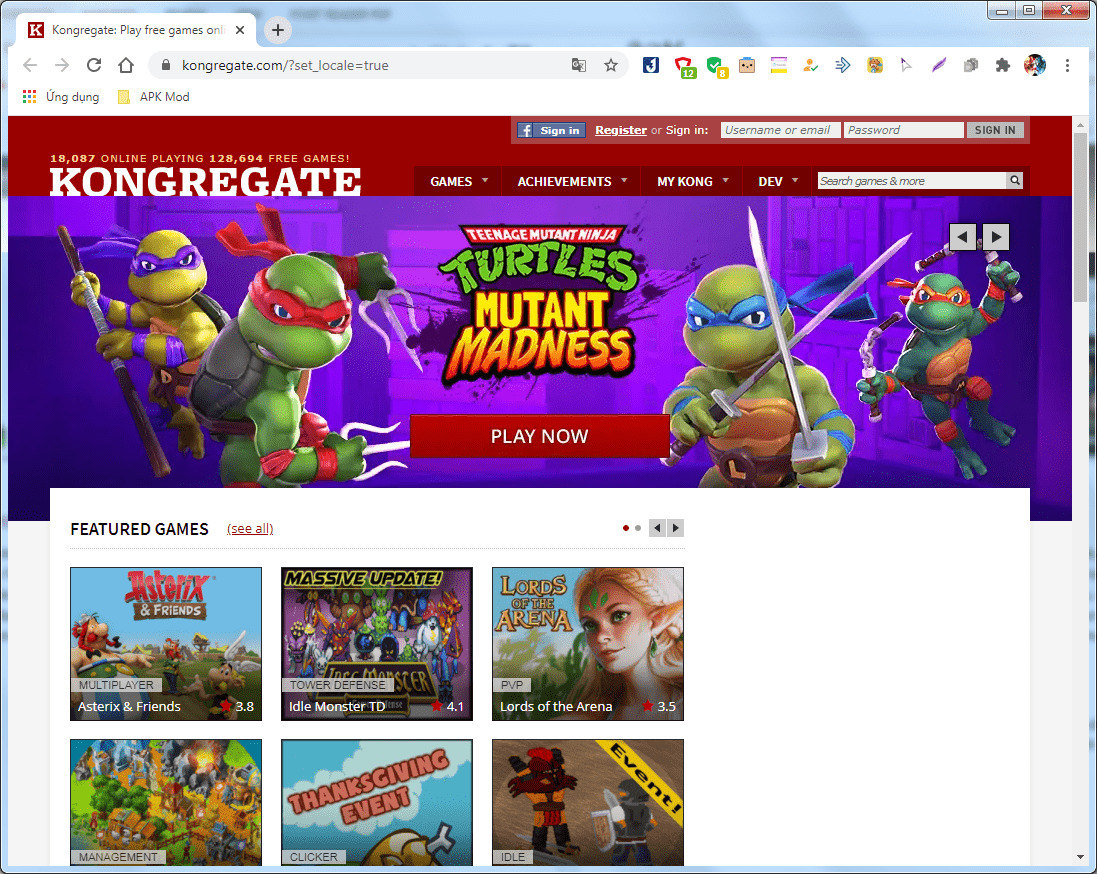Click the browser back arrow
This screenshot has width=1097, height=874.
point(29,65)
